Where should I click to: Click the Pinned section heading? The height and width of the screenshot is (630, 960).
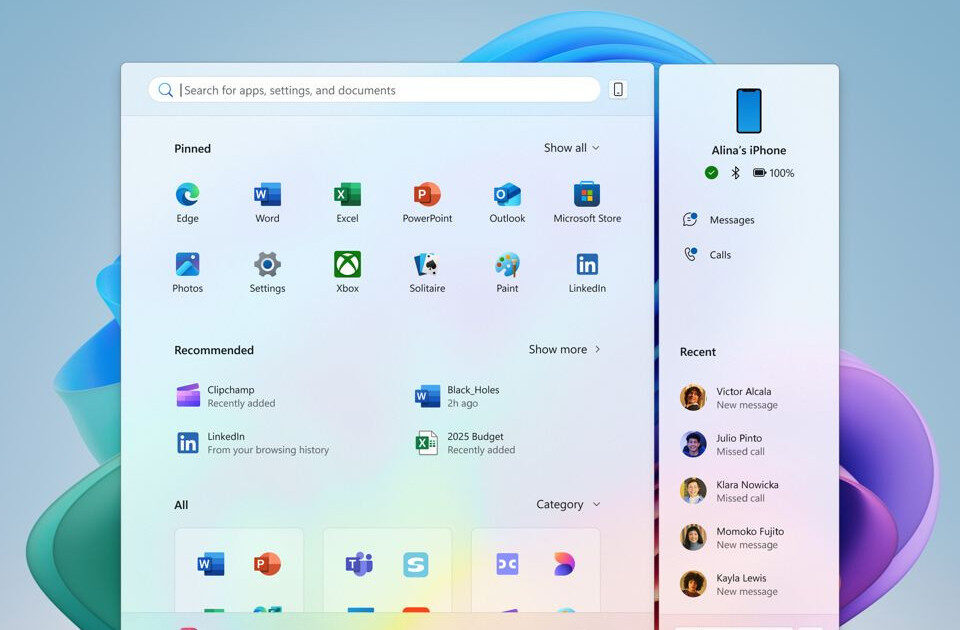(192, 148)
